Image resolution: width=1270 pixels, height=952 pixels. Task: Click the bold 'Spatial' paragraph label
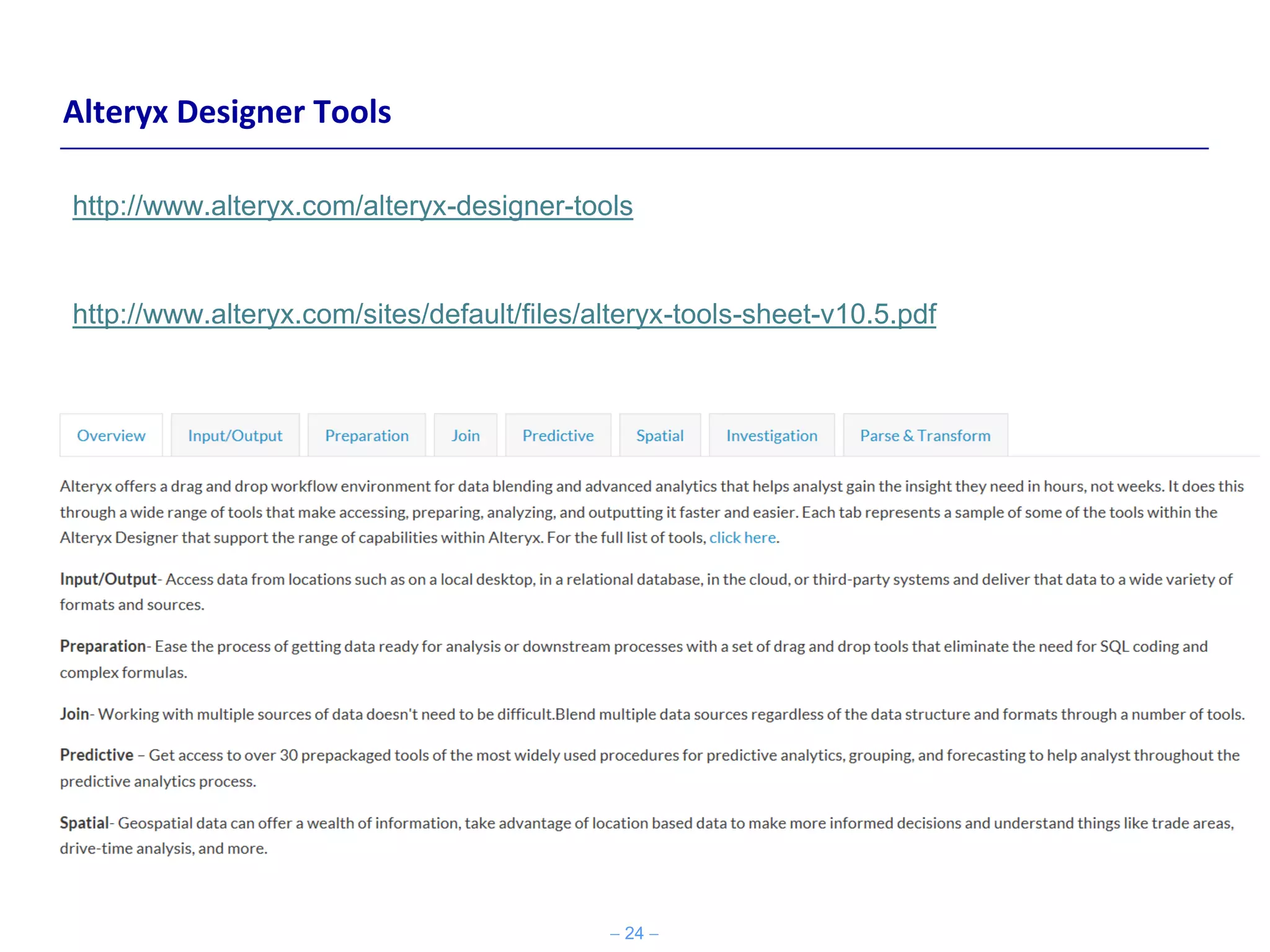(x=84, y=823)
